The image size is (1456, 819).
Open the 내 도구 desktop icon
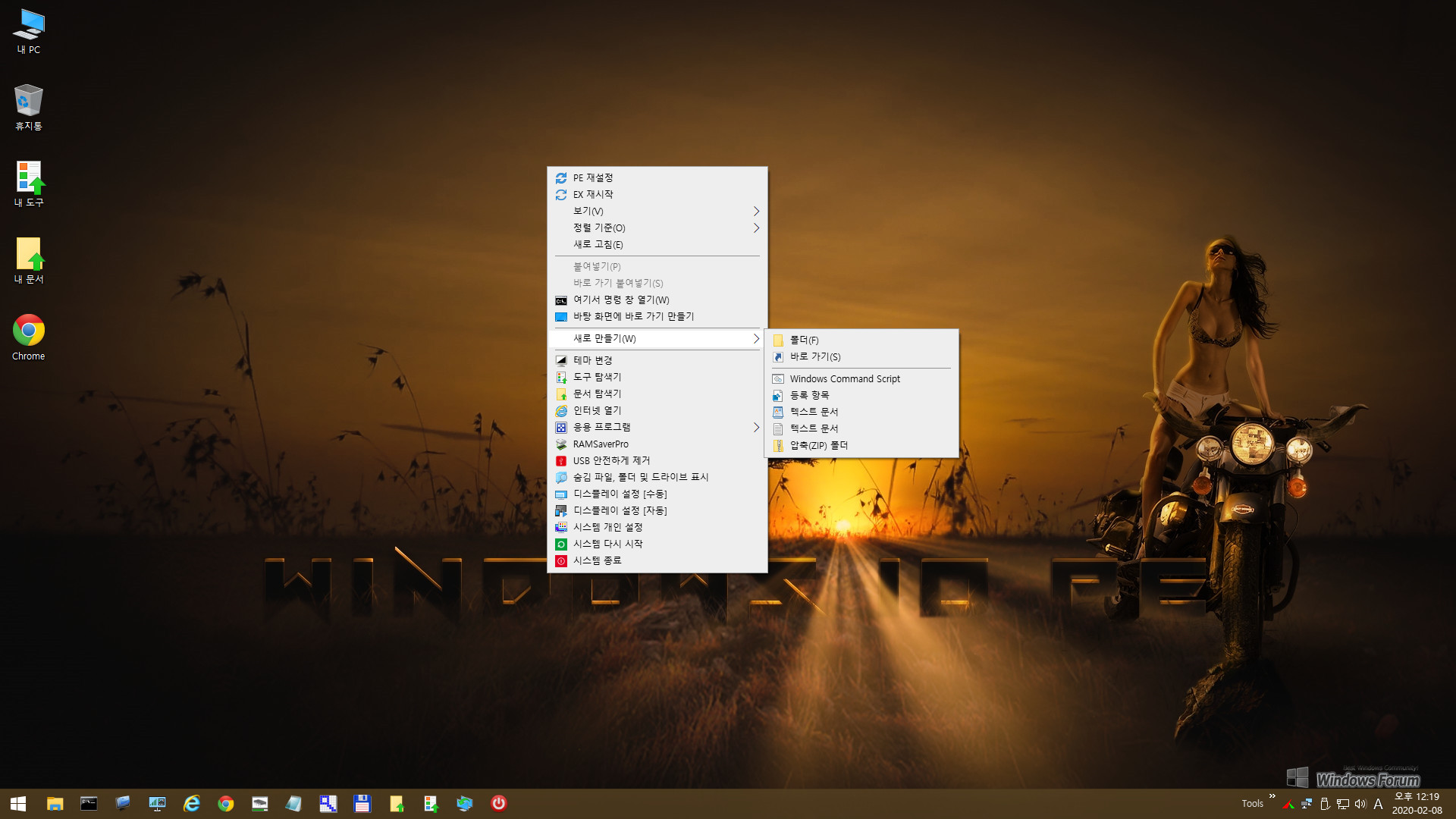[x=29, y=184]
